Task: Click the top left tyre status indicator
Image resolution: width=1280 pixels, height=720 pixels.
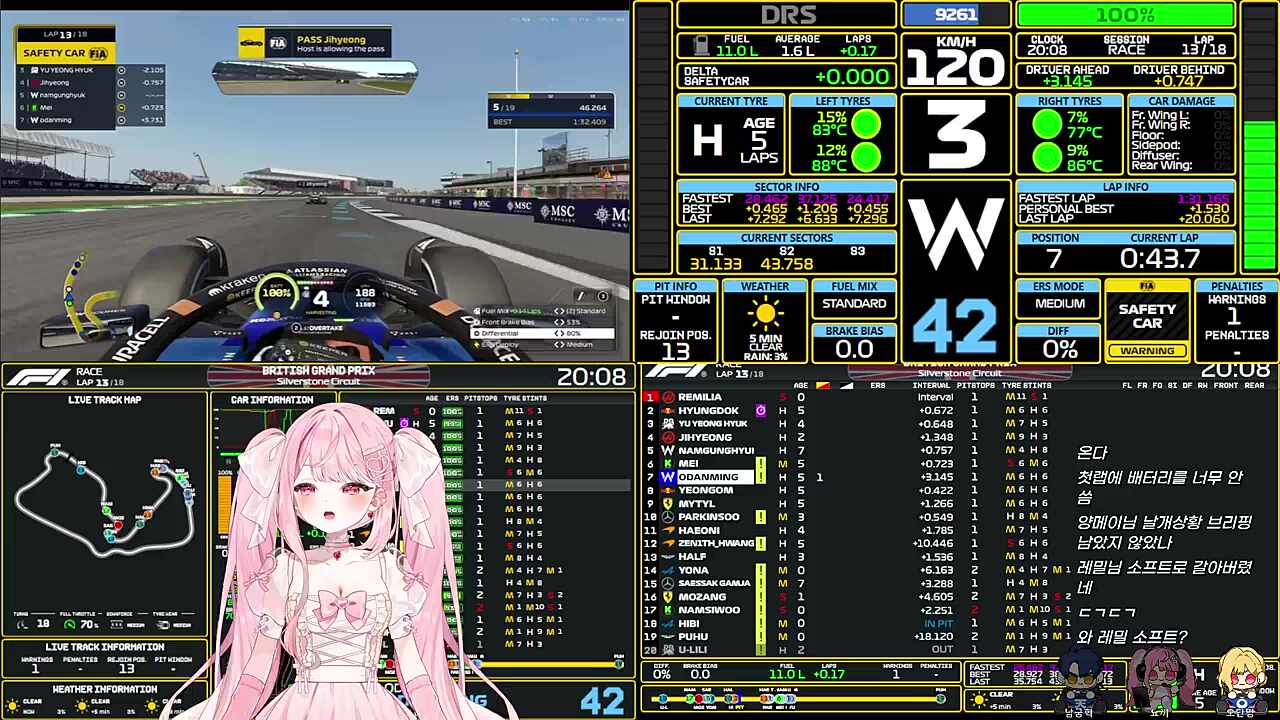Action: (866, 124)
